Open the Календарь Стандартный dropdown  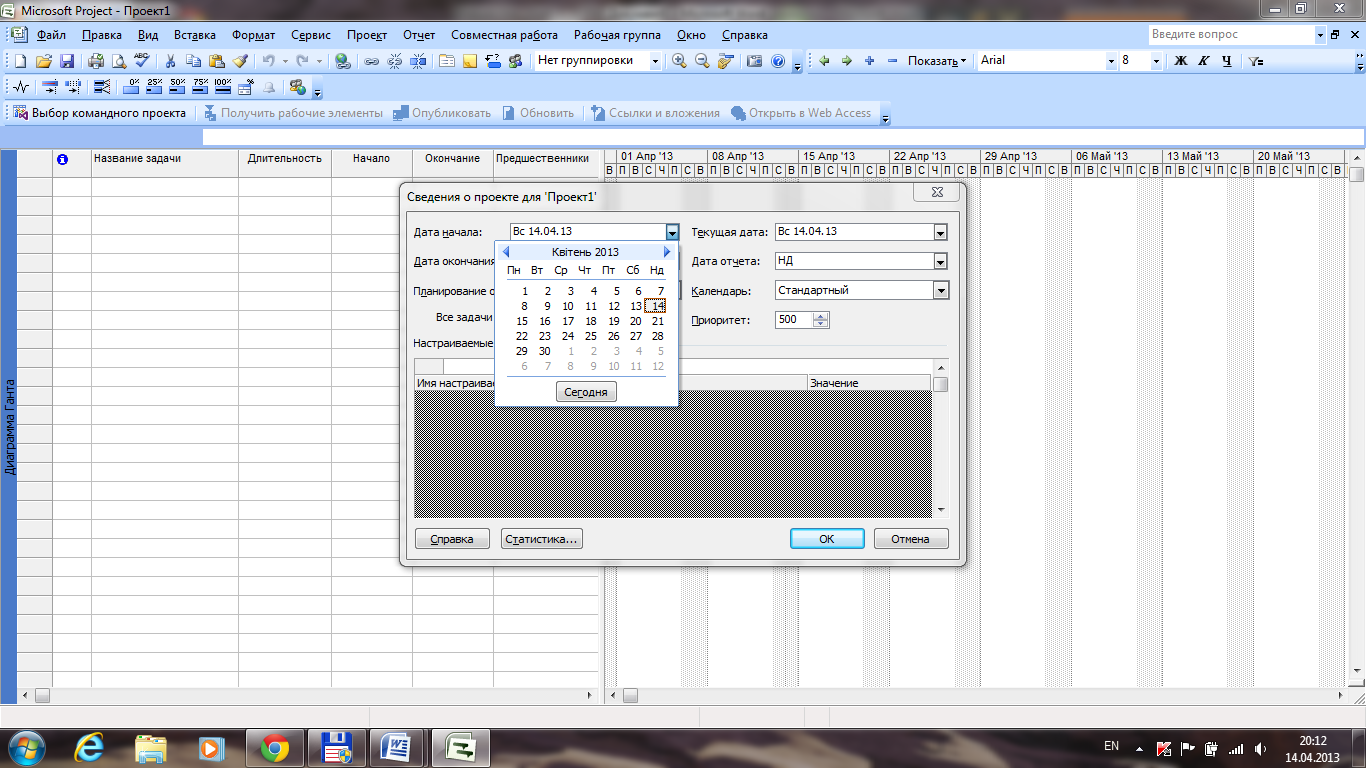click(x=940, y=290)
